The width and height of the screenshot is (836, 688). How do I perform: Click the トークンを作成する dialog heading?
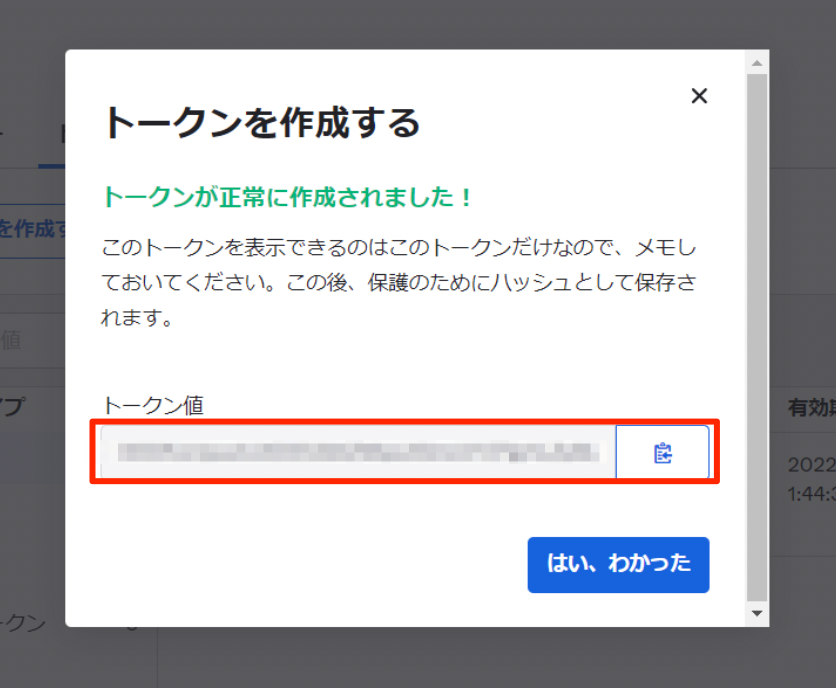[x=261, y=123]
